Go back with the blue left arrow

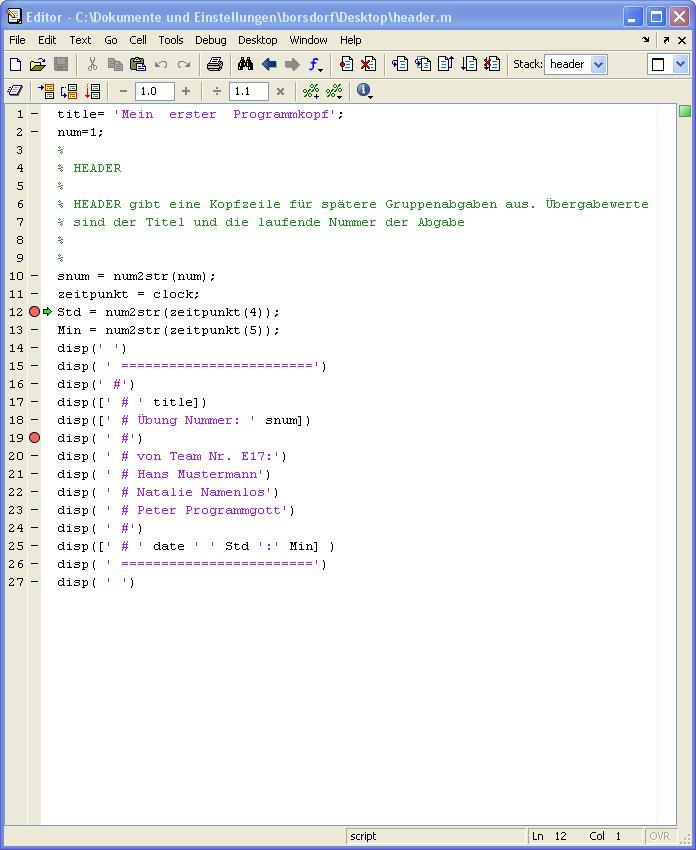click(269, 65)
